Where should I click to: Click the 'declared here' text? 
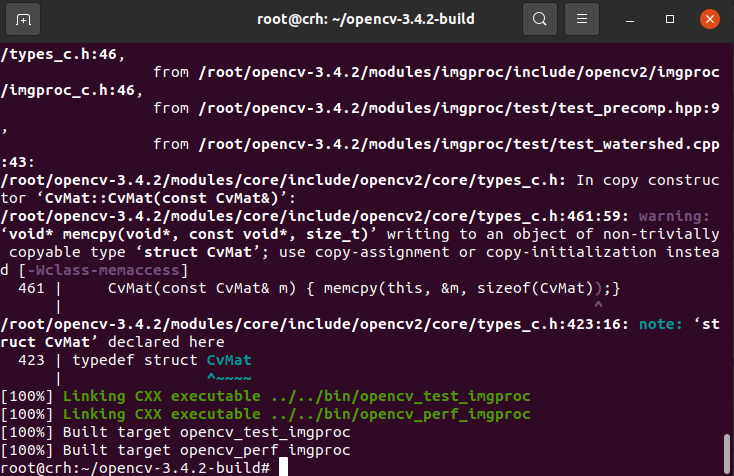(x=166, y=342)
